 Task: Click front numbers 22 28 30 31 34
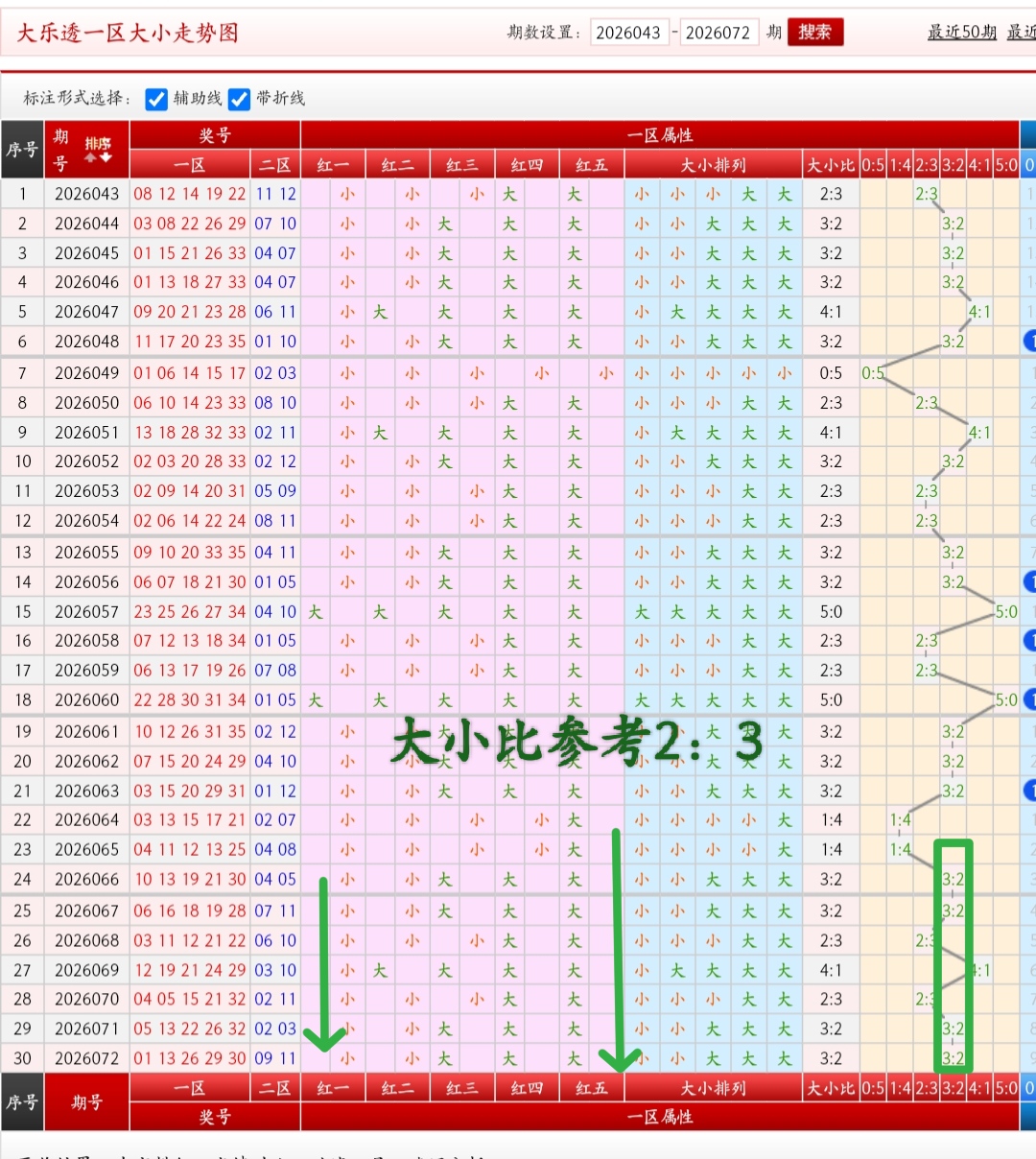click(x=190, y=700)
